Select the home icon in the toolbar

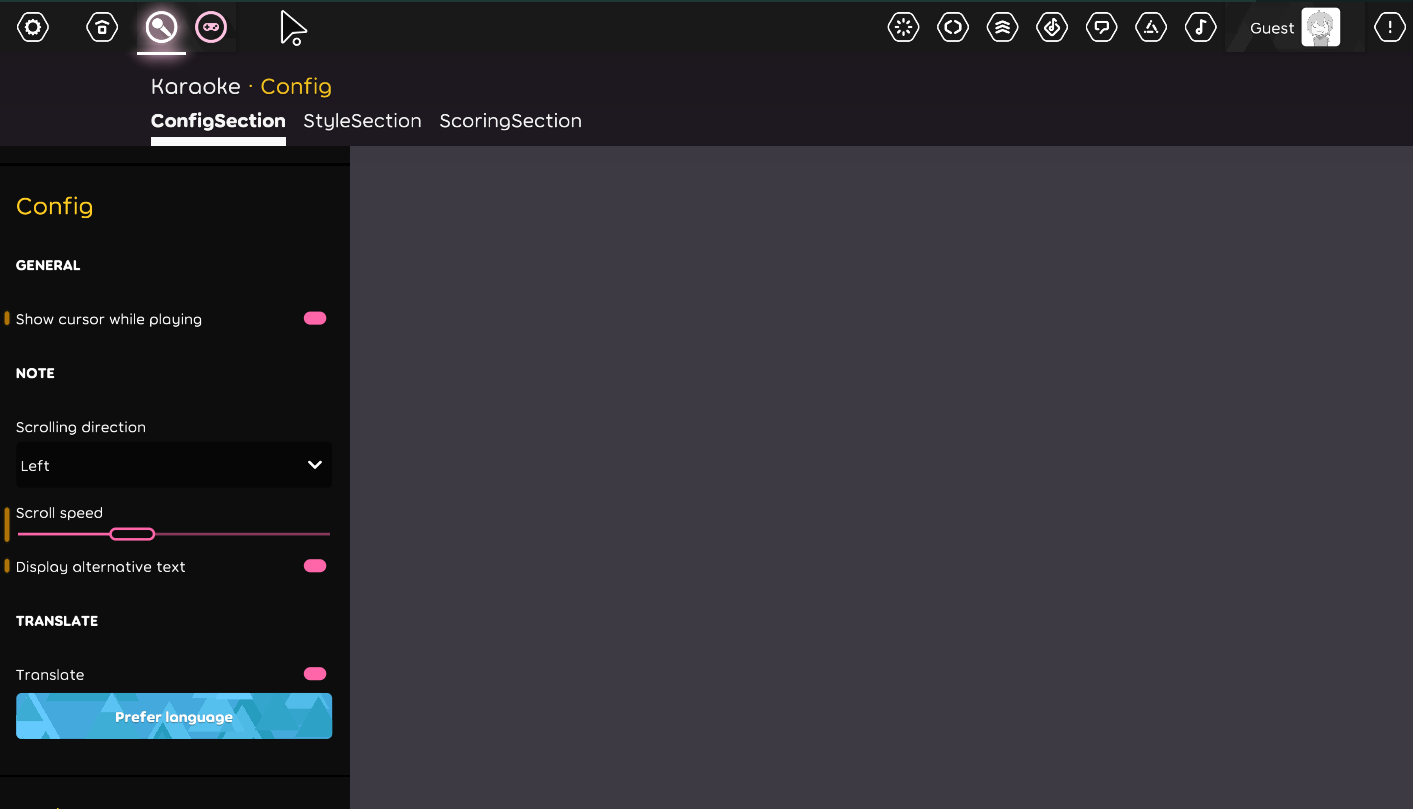[101, 27]
